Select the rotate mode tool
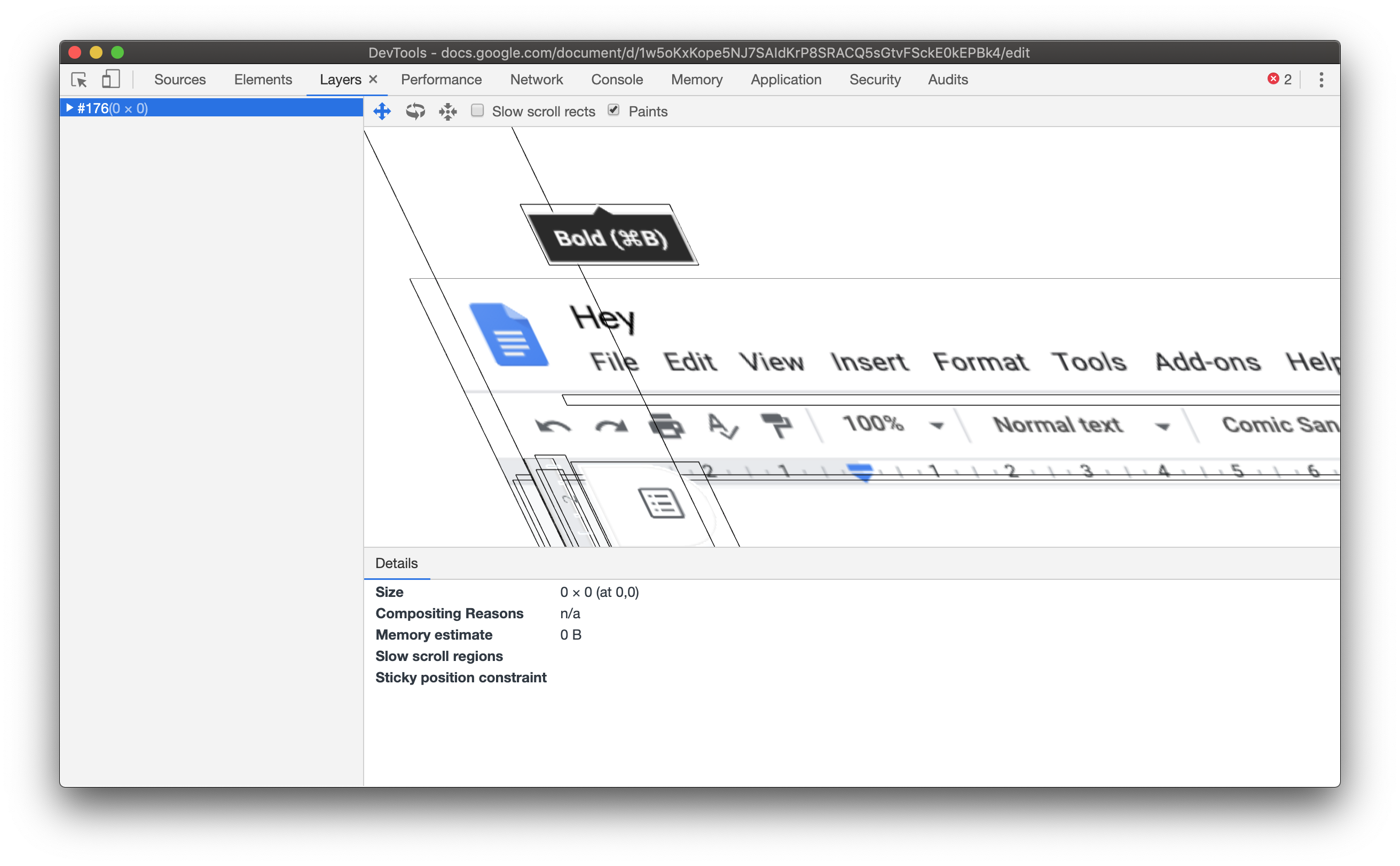Screen dimensions: 1400x866 pos(415,111)
